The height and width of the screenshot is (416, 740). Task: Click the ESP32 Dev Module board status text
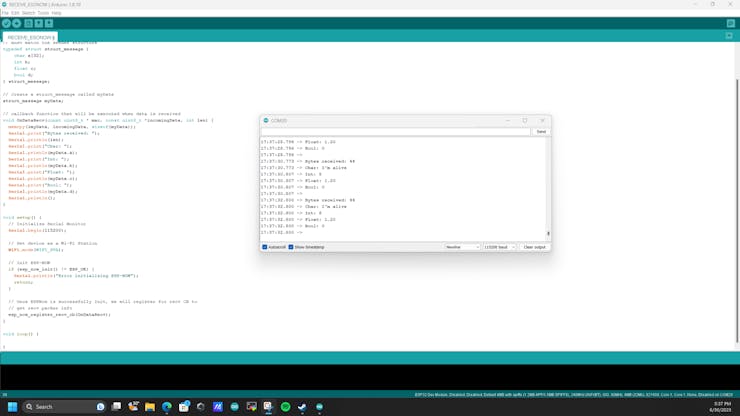coord(574,395)
